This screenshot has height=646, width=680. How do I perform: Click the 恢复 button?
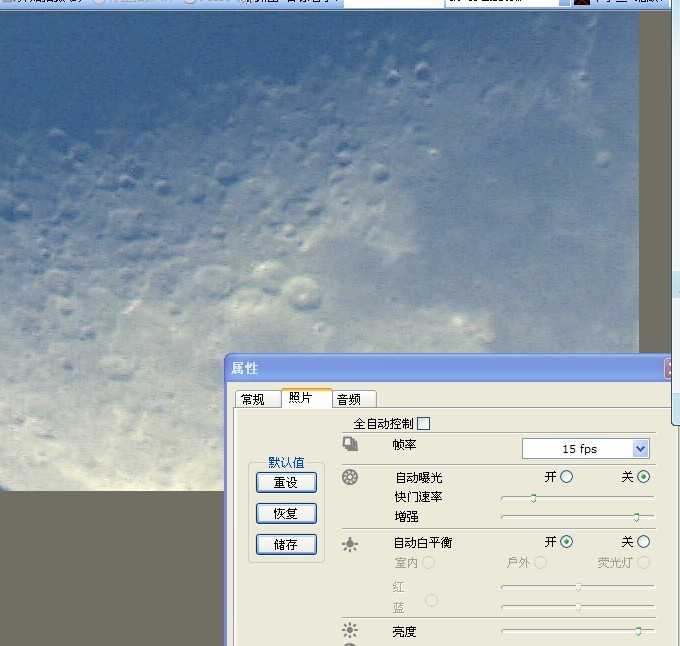click(x=286, y=513)
